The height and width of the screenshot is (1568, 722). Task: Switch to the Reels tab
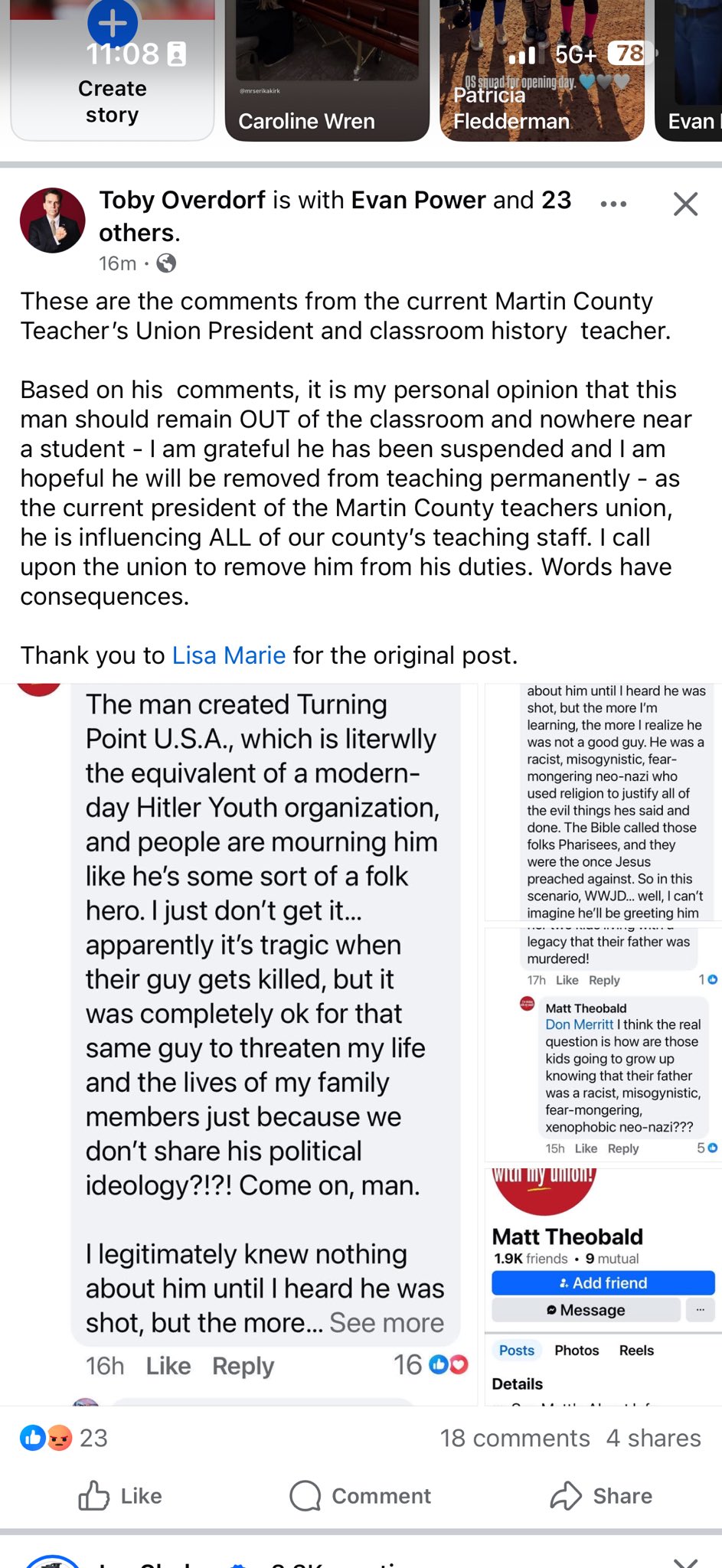636,1350
